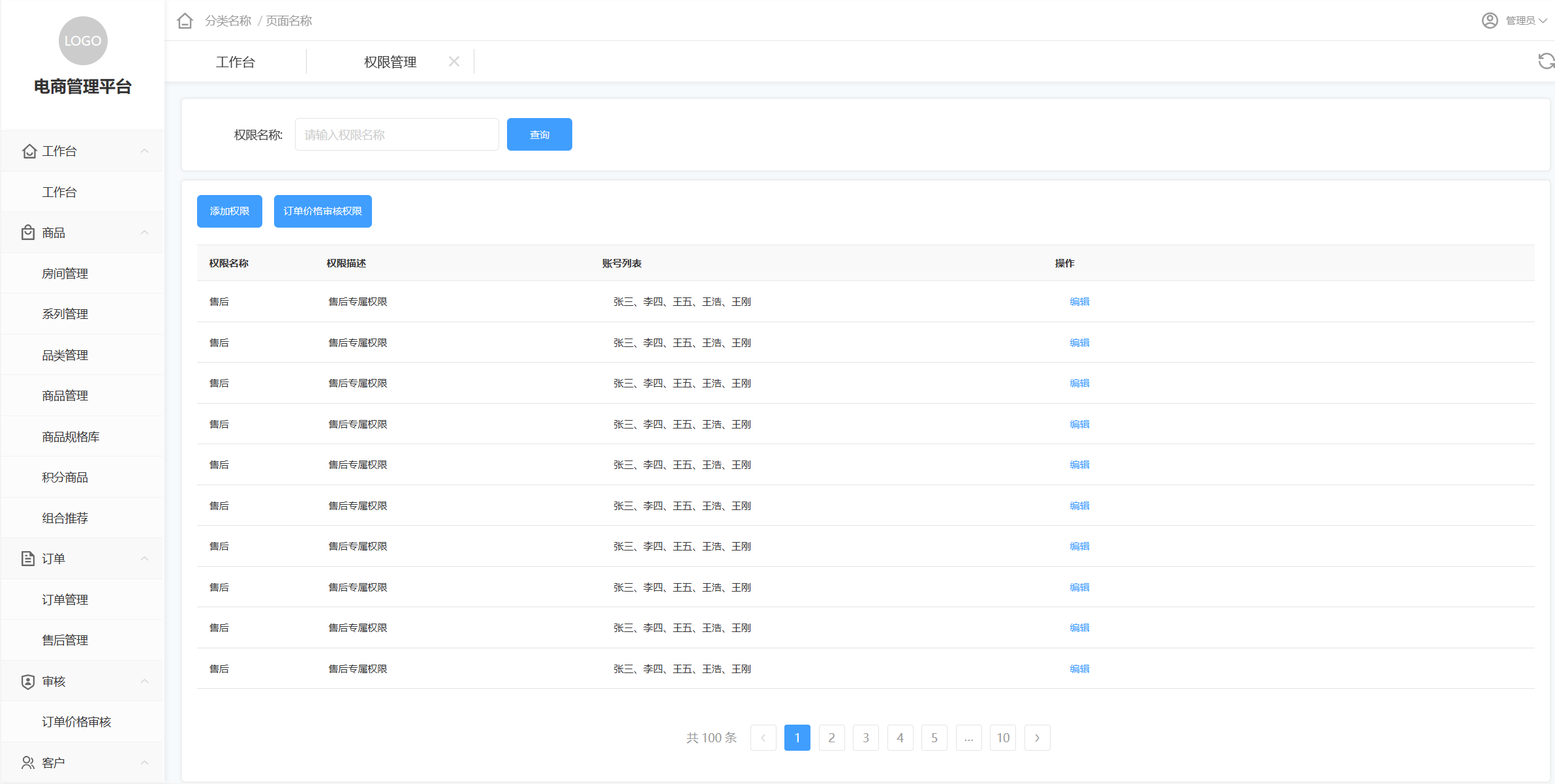1555x784 pixels.
Task: Click the pagination ellipsis button
Action: tap(969, 738)
